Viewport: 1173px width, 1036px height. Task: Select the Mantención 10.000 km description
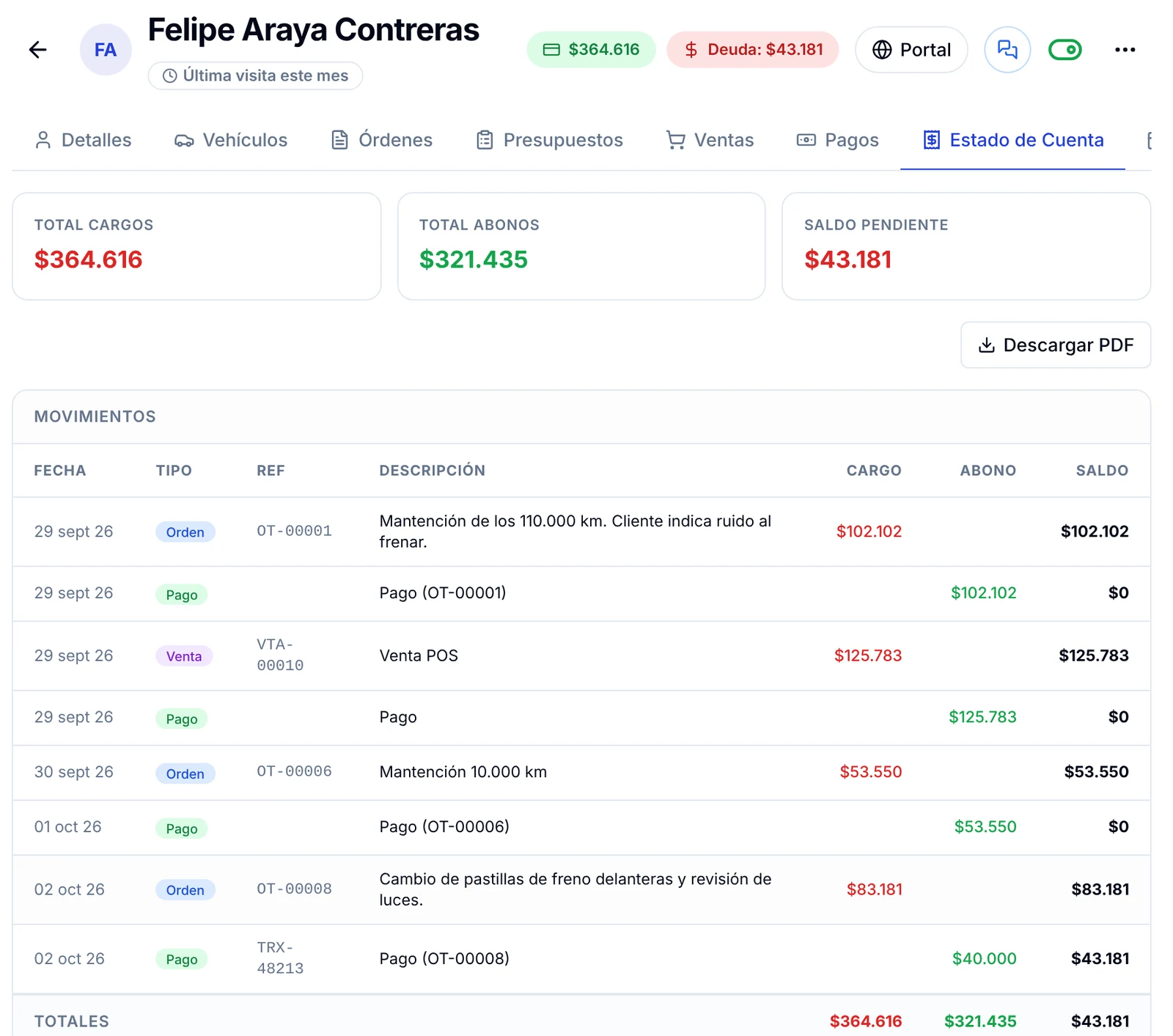[463, 772]
